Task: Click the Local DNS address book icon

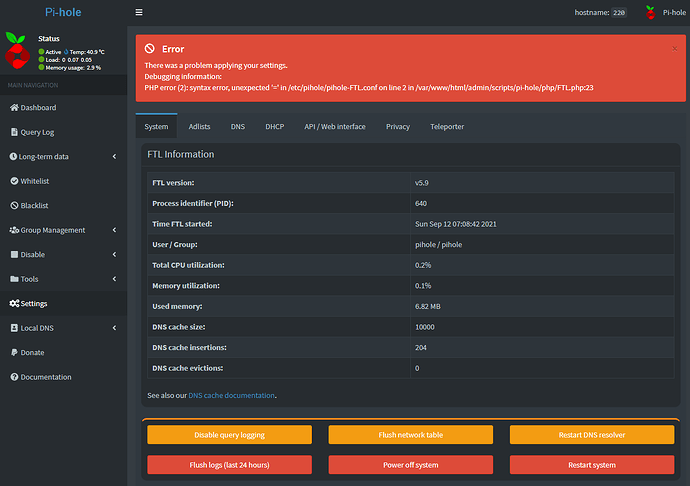Action: pos(14,328)
